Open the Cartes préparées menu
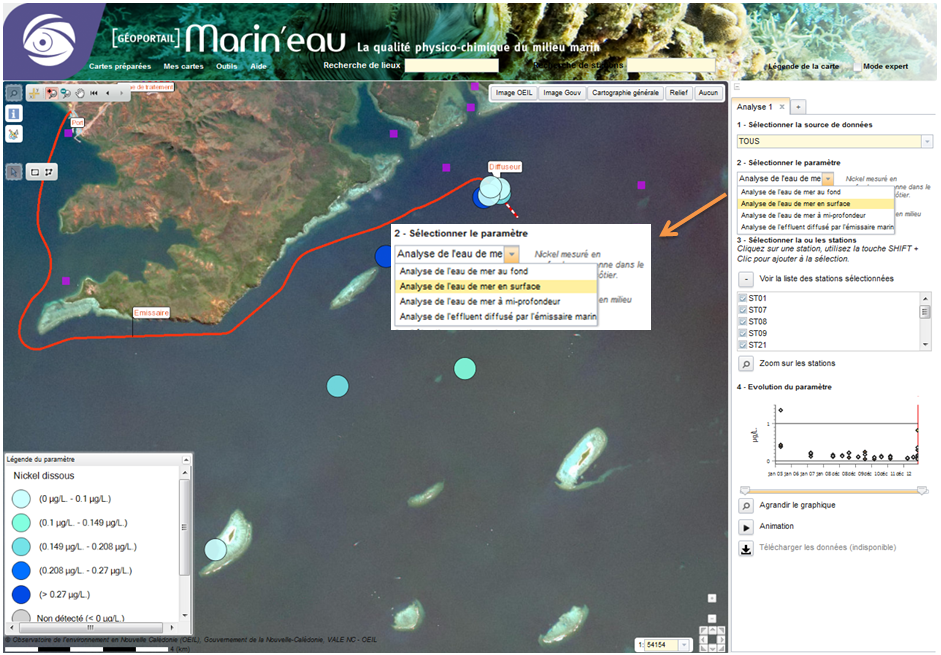This screenshot has height=655, width=941. [x=120, y=66]
